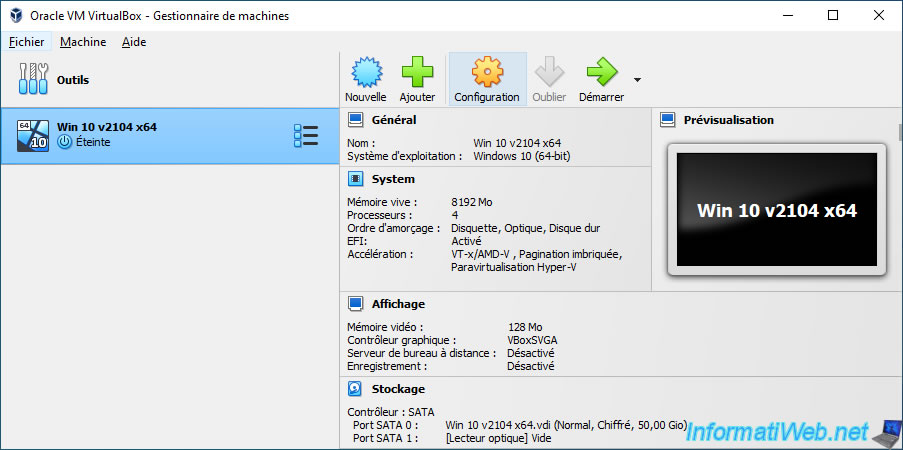Click the EFI value Activé
This screenshot has width=903, height=450.
tap(466, 241)
